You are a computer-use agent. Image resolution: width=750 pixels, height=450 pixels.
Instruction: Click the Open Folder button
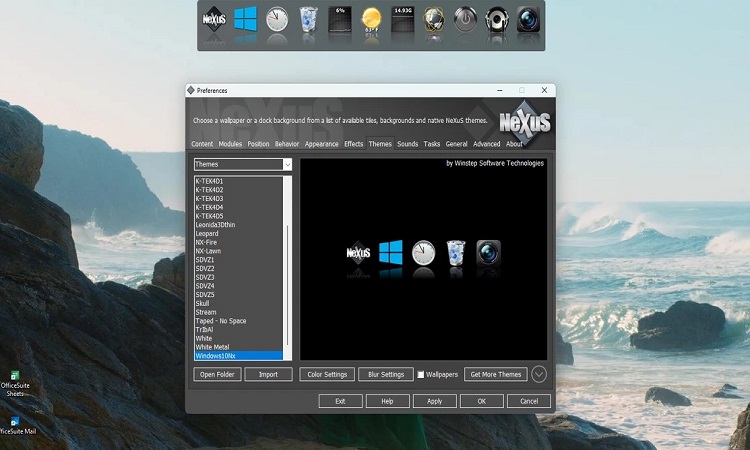tap(217, 374)
